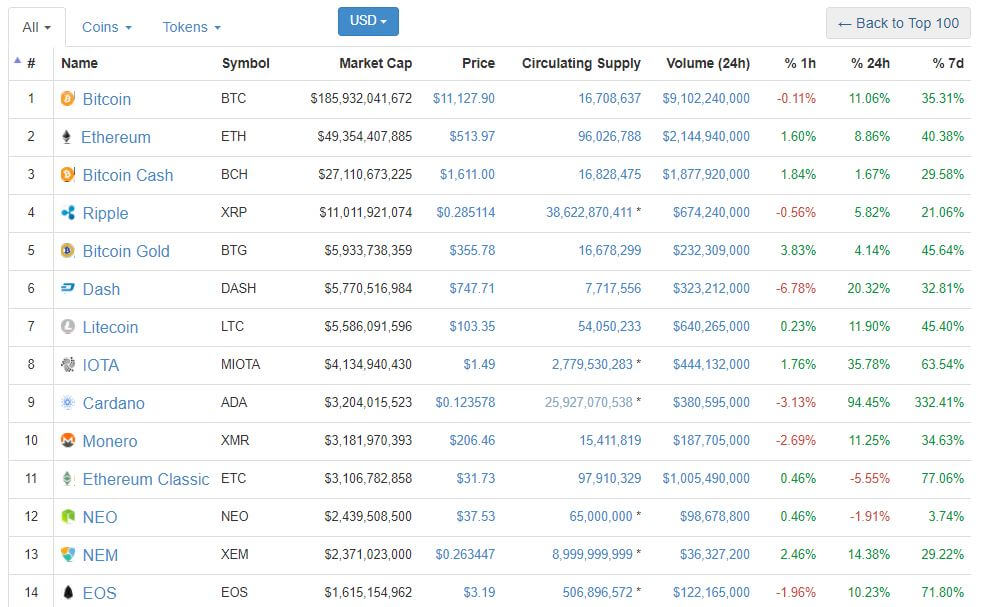This screenshot has height=607, width=997.
Task: Click the Ethereum Classic logo icon
Action: pyautogui.click(x=67, y=479)
